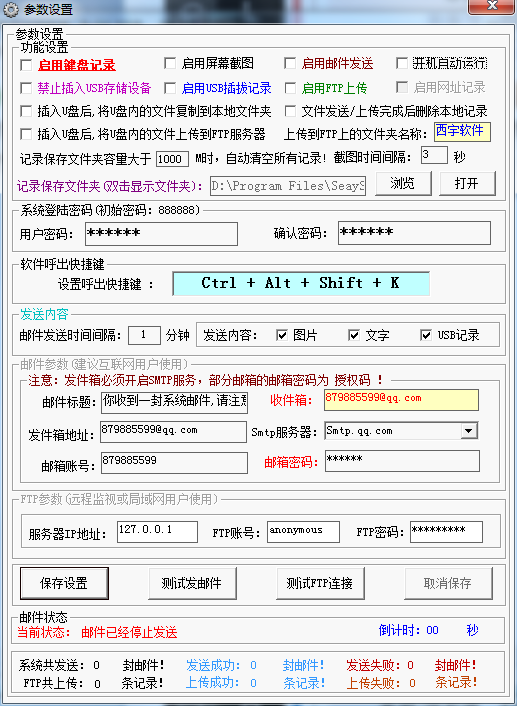Click the FTP账号 field with anonymous

click(x=303, y=532)
